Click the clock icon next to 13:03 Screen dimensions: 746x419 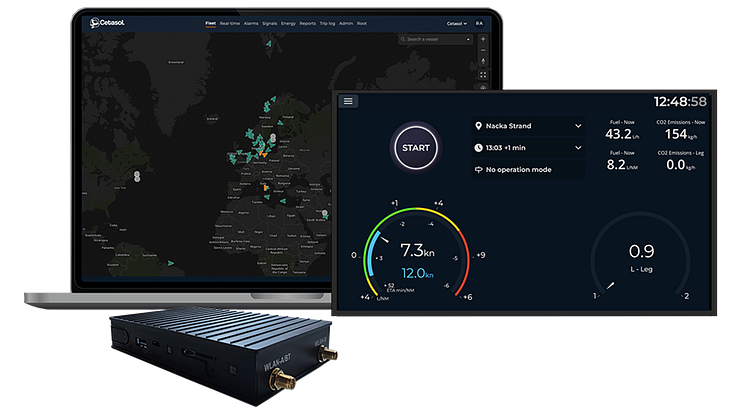pos(477,148)
